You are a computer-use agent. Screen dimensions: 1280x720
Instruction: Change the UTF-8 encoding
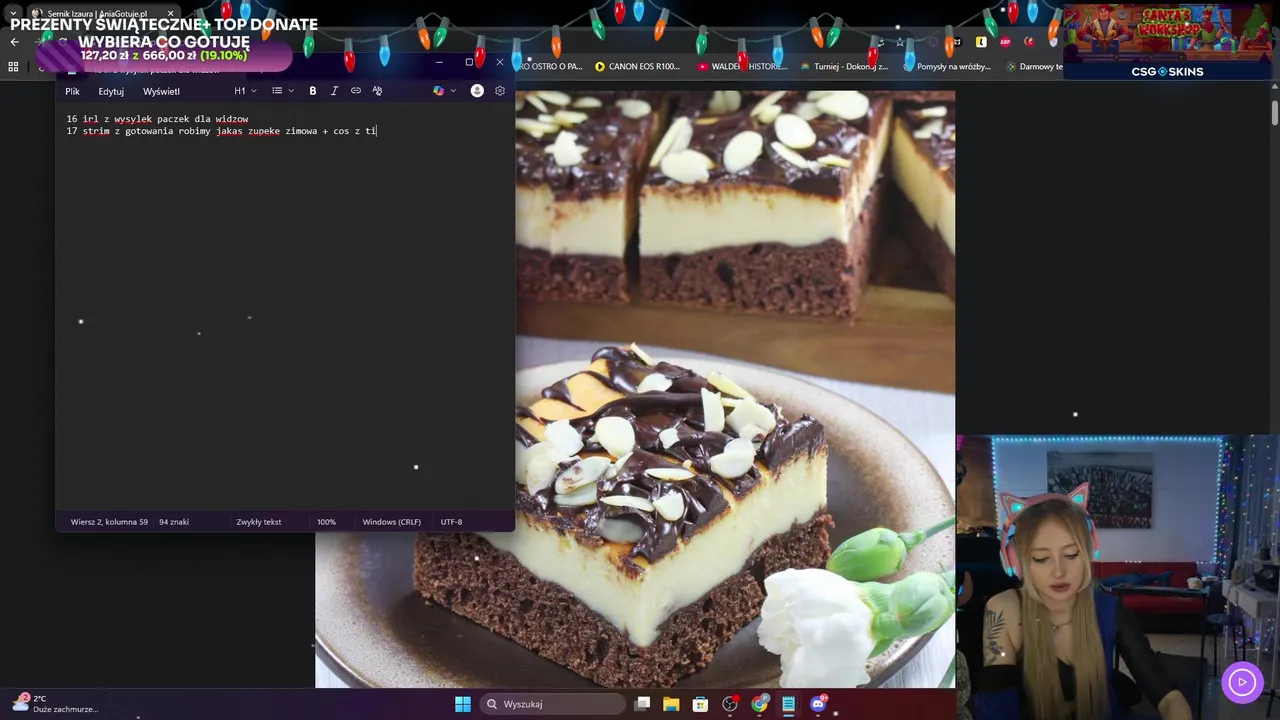click(451, 522)
